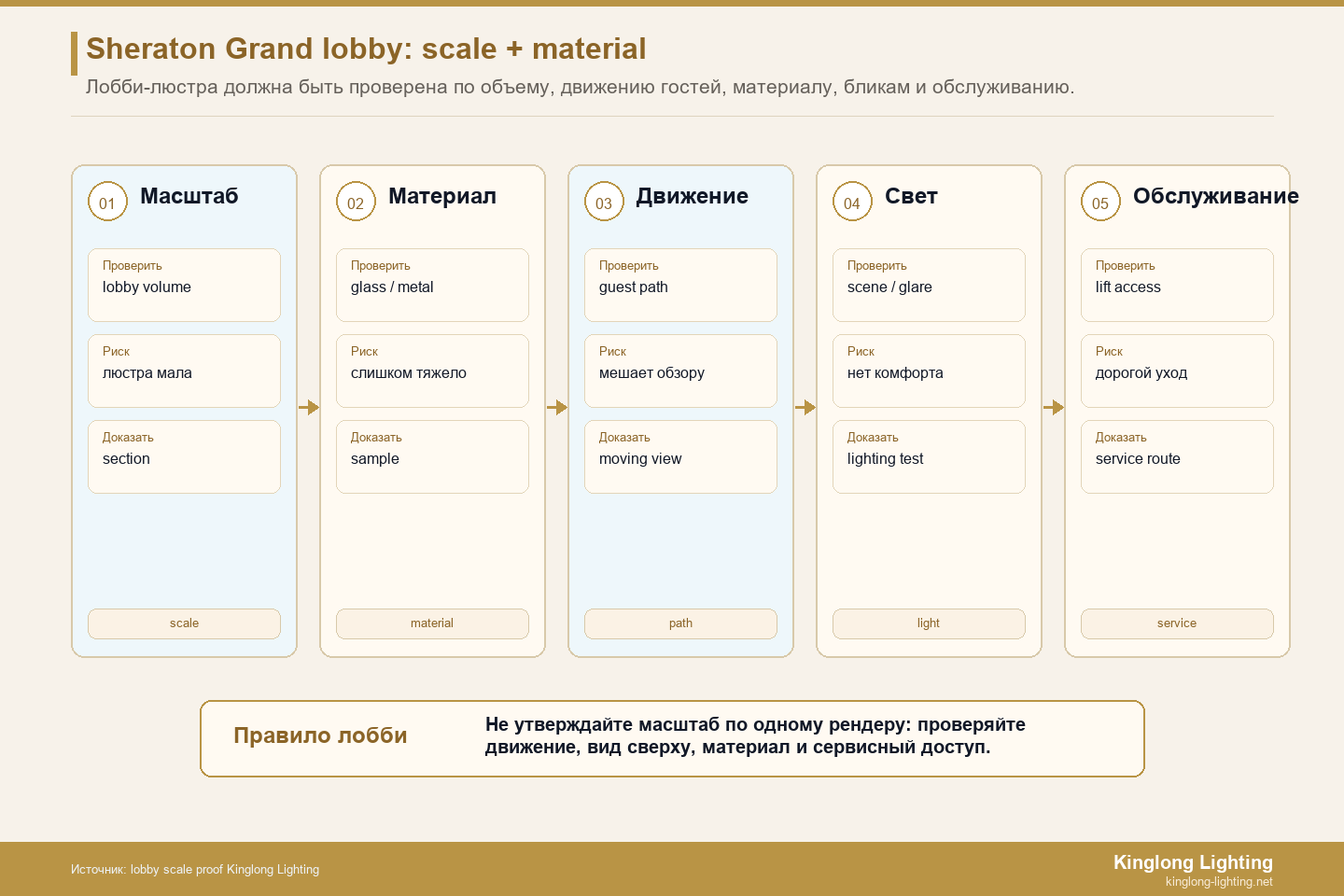Click the "Масштаб" card heading
Viewport: 1344px width, 896px height.
[x=189, y=196]
